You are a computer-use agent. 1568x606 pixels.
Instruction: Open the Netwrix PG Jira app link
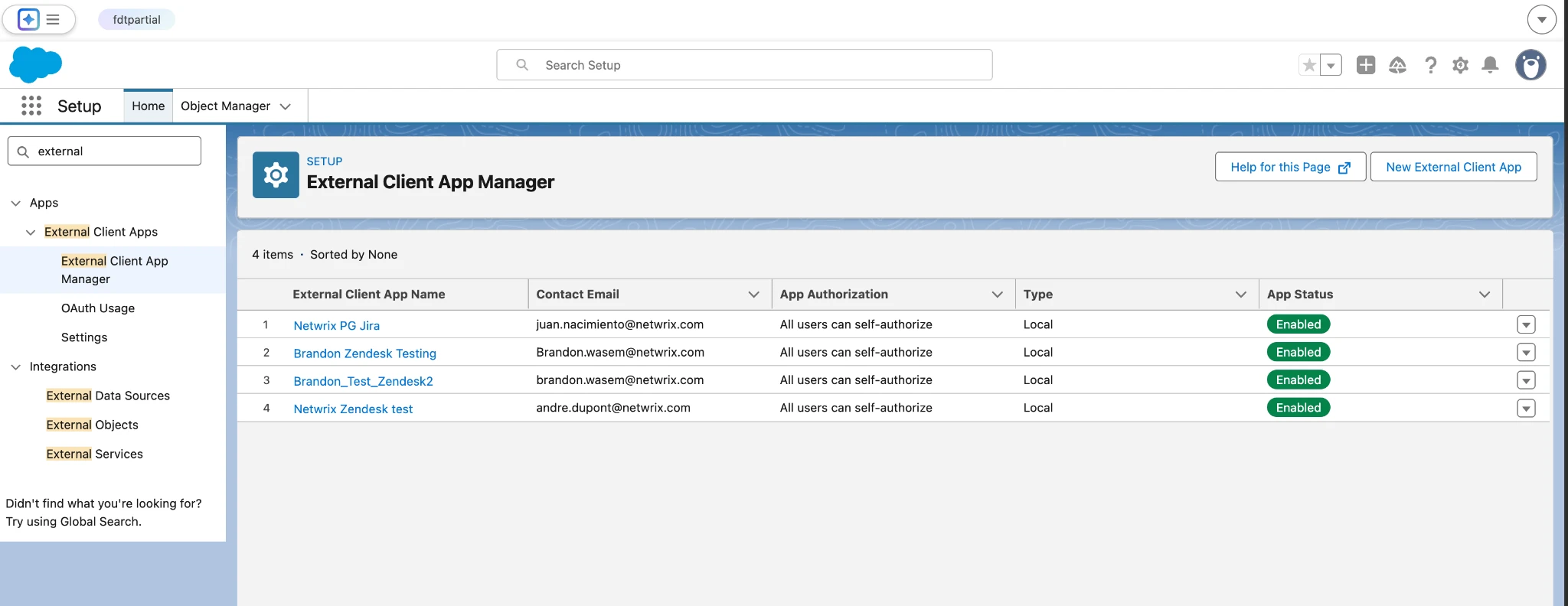point(336,325)
